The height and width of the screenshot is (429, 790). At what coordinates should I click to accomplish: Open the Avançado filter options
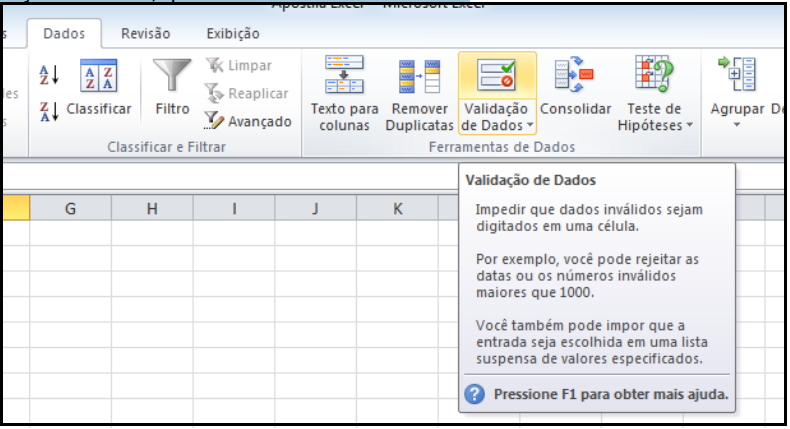point(248,121)
